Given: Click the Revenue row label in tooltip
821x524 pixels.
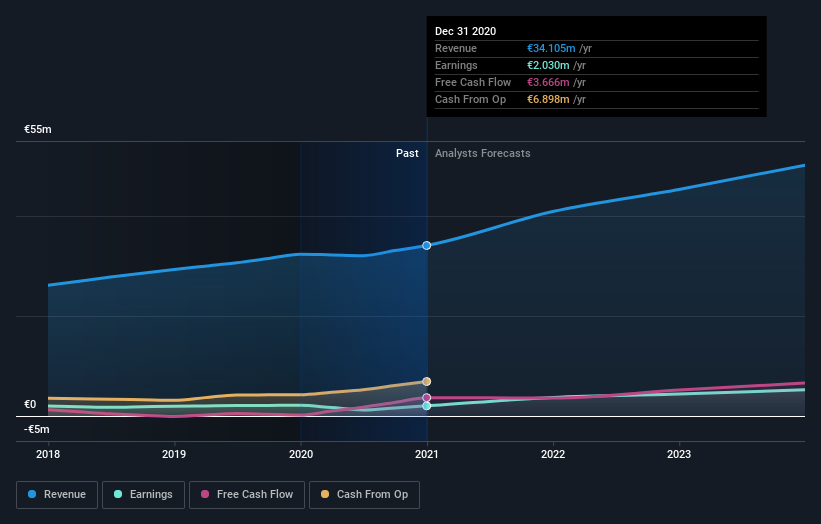Looking at the screenshot, I should 456,48.
